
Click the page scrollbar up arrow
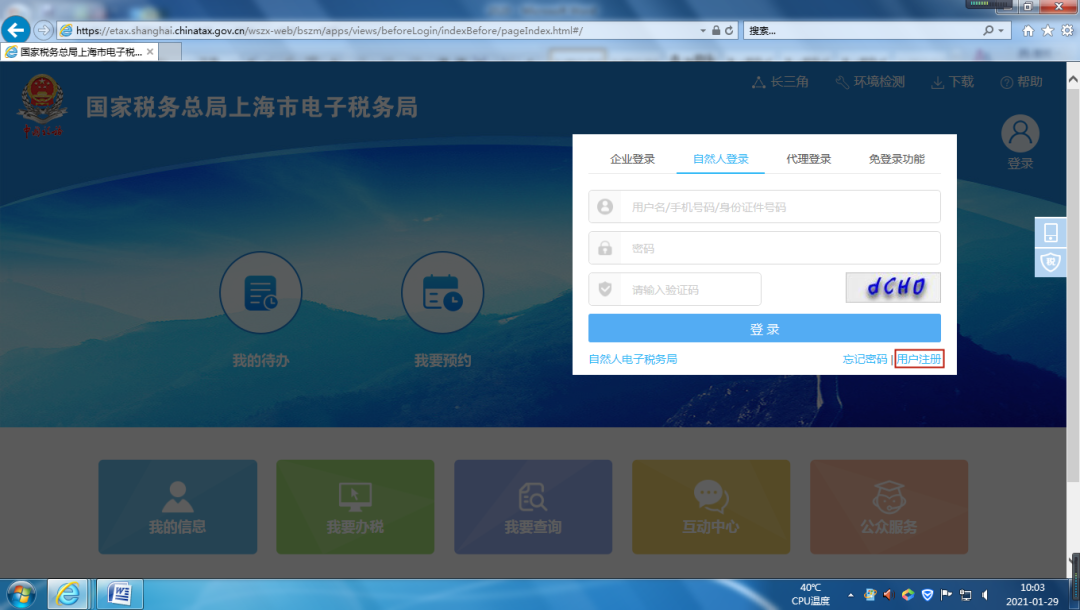point(1073,79)
